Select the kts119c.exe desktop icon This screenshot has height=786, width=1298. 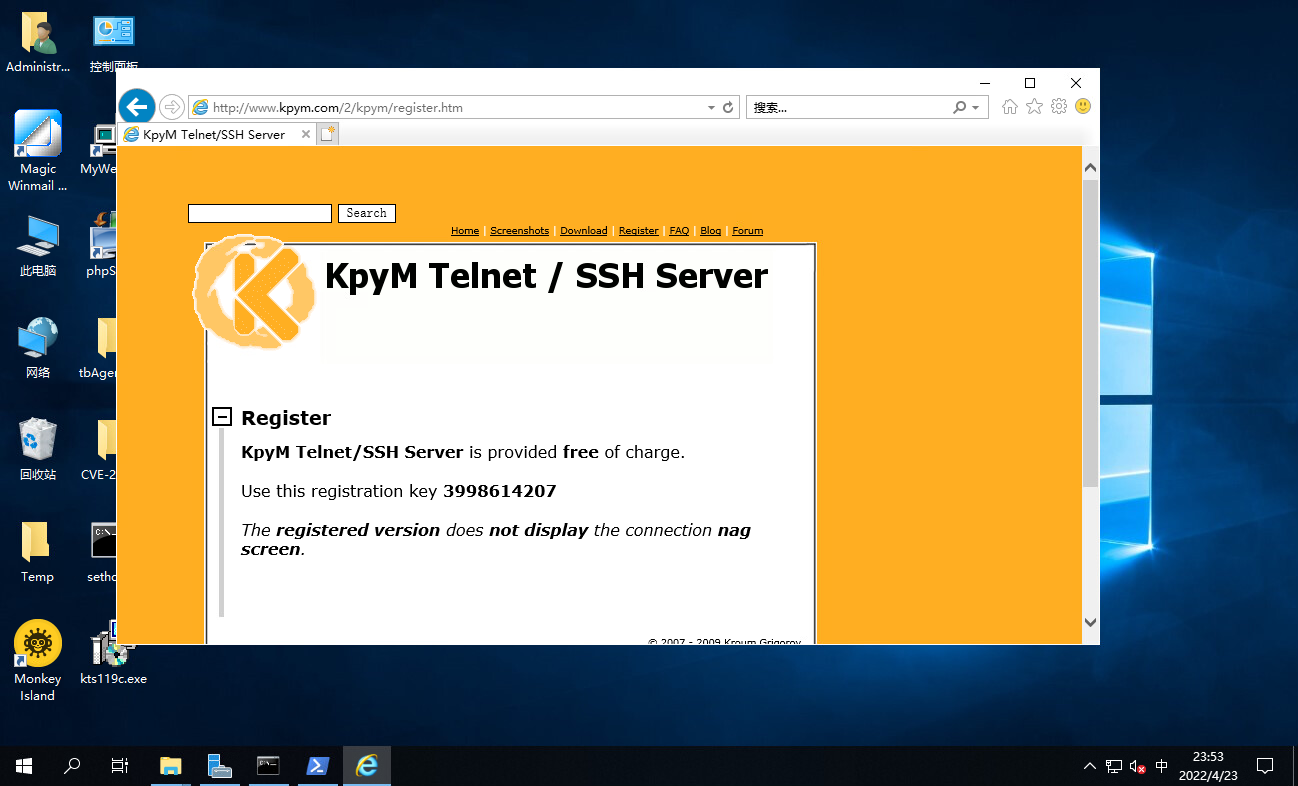pyautogui.click(x=113, y=653)
